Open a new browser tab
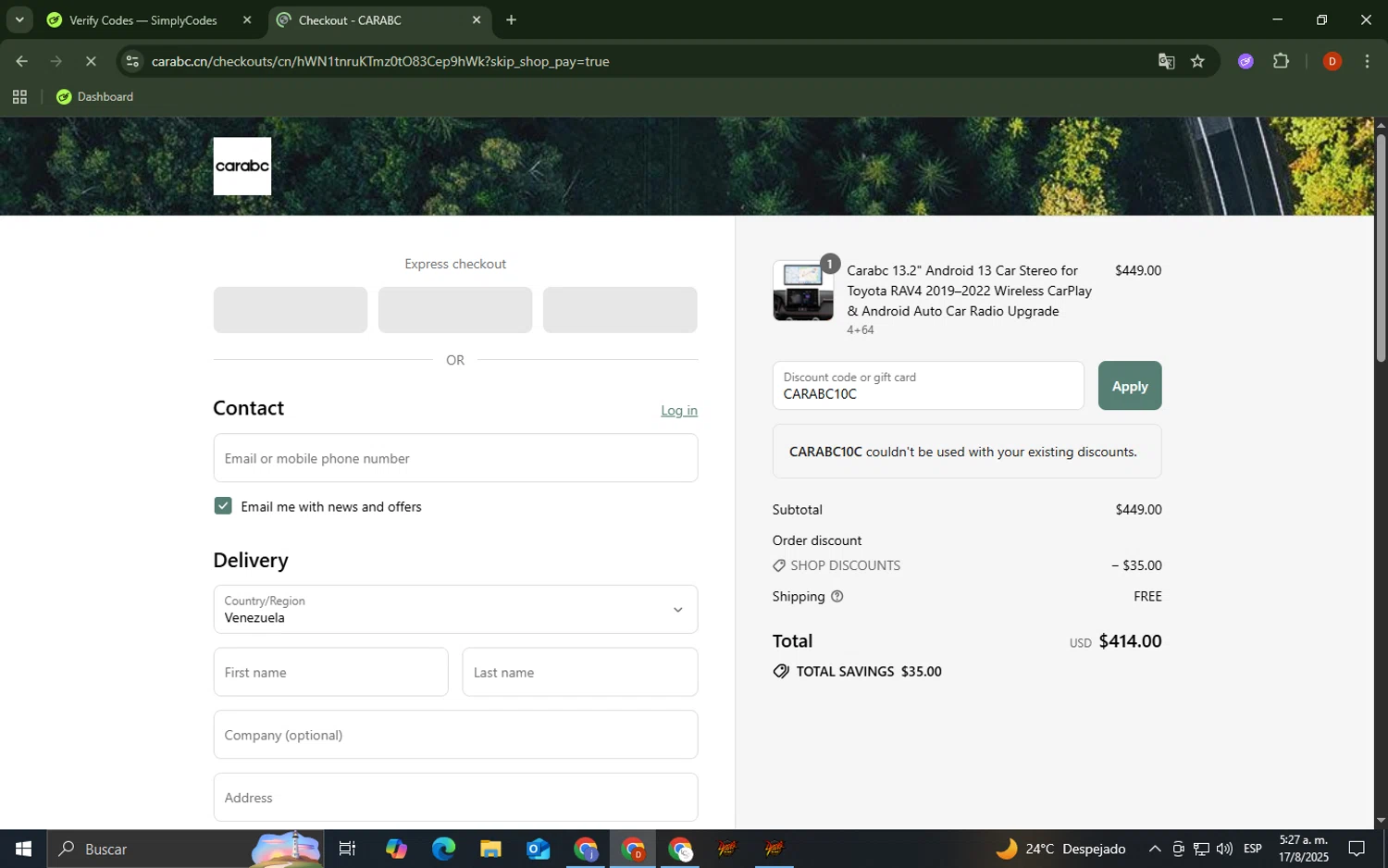This screenshot has height=868, width=1388. pos(511,20)
